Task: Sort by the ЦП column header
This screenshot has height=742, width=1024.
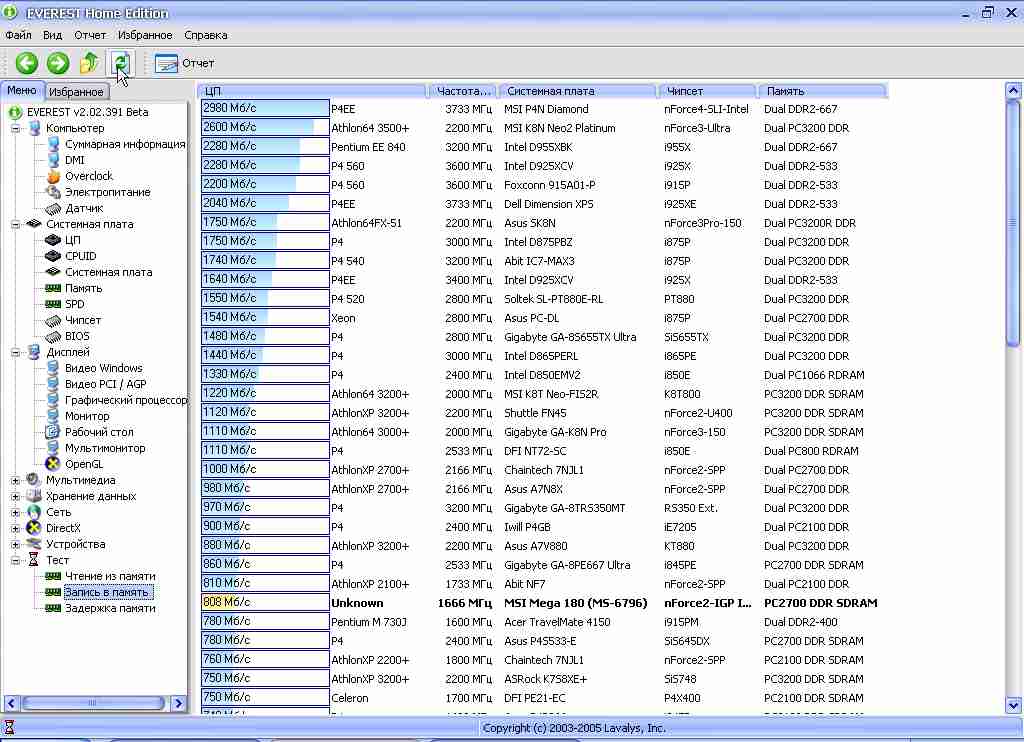Action: (x=312, y=91)
